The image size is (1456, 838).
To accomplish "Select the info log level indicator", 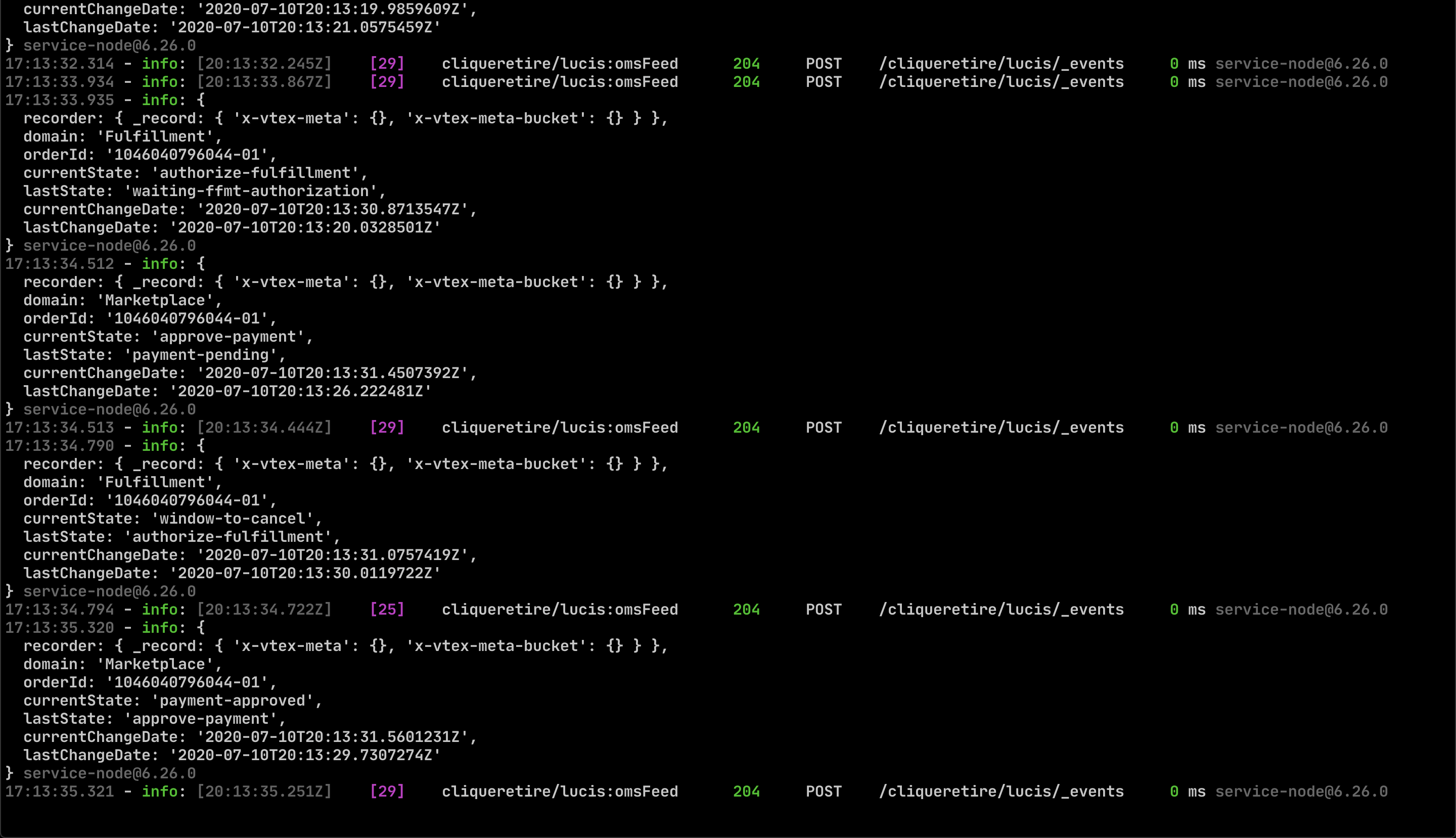I will (164, 63).
